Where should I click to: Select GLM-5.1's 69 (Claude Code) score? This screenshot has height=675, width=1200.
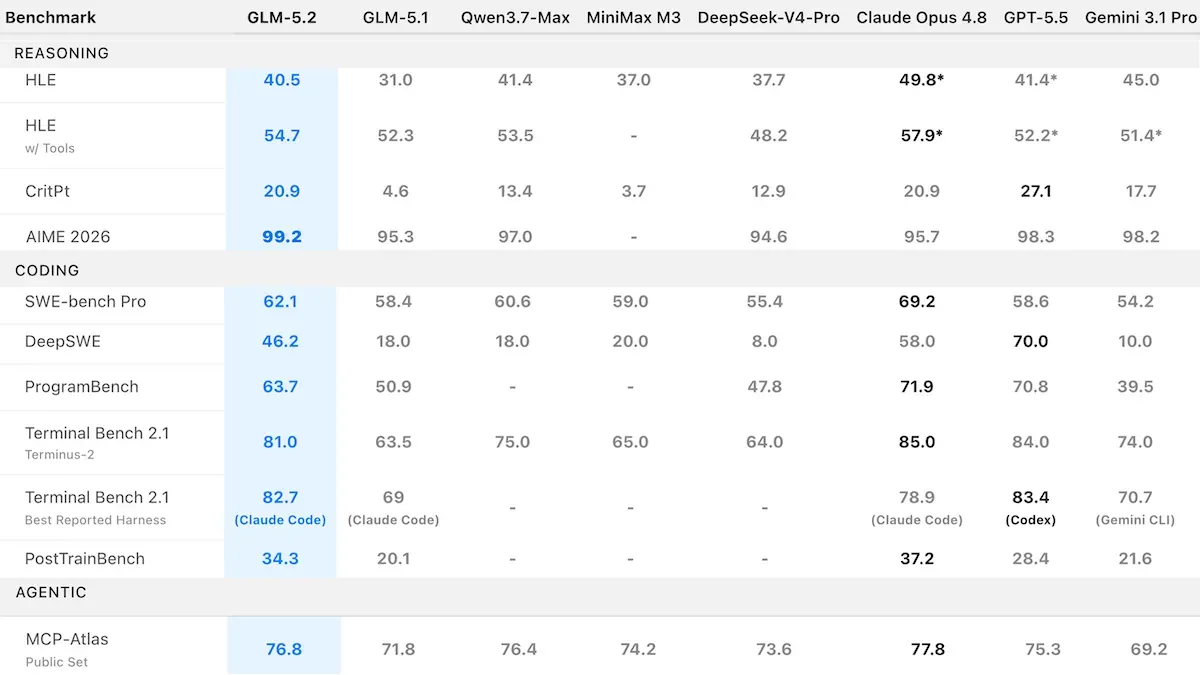(393, 507)
